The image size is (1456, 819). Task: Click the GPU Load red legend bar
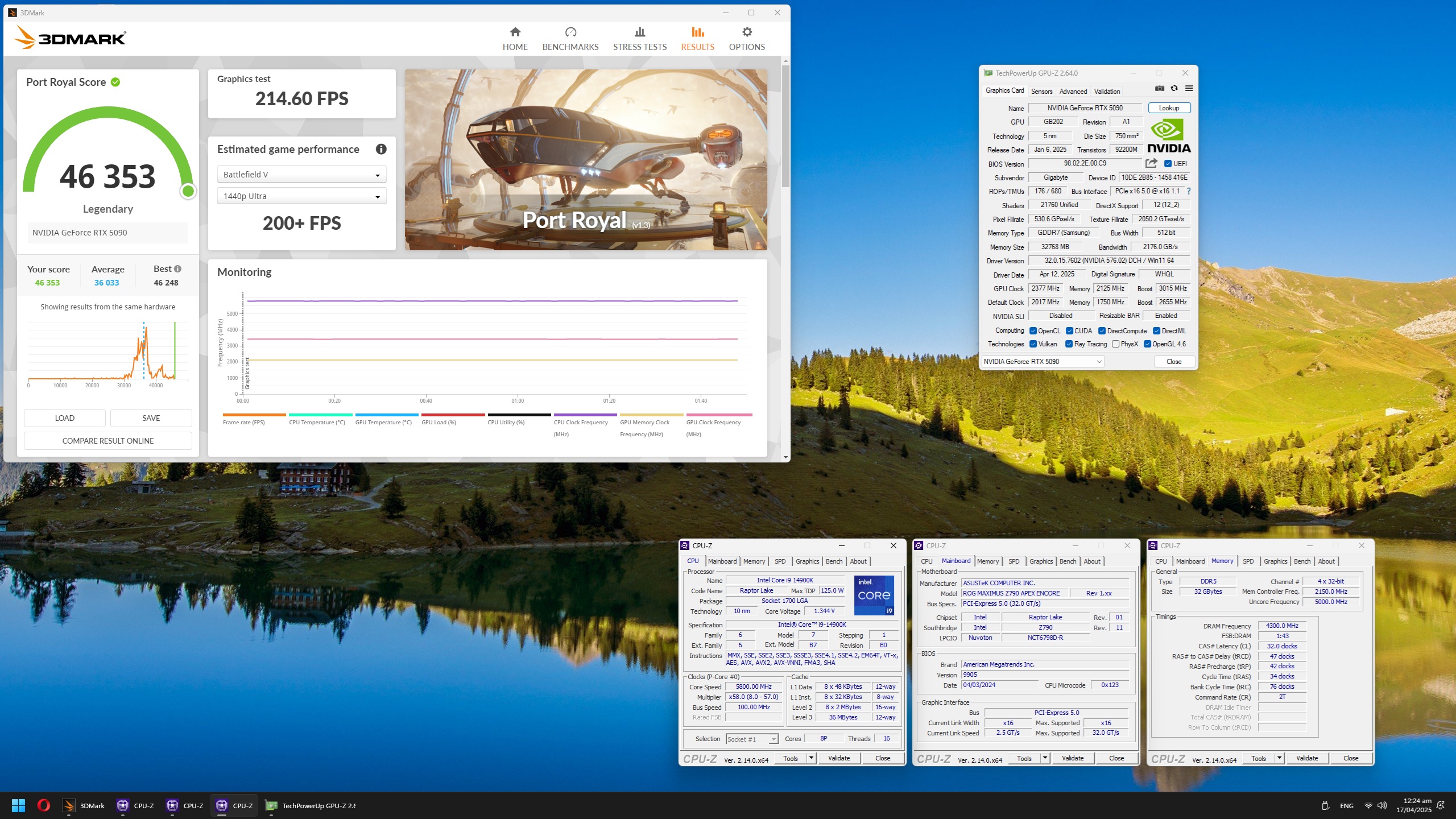click(453, 415)
